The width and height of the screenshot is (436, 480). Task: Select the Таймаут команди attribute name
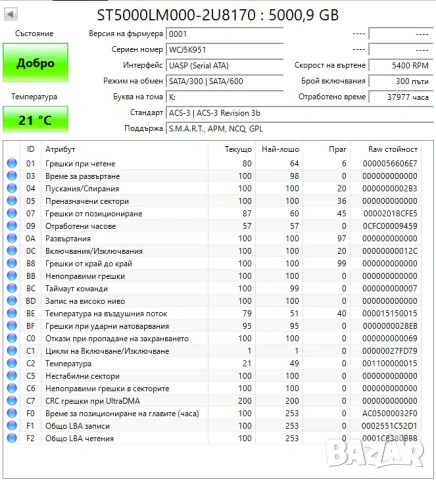tap(77, 289)
